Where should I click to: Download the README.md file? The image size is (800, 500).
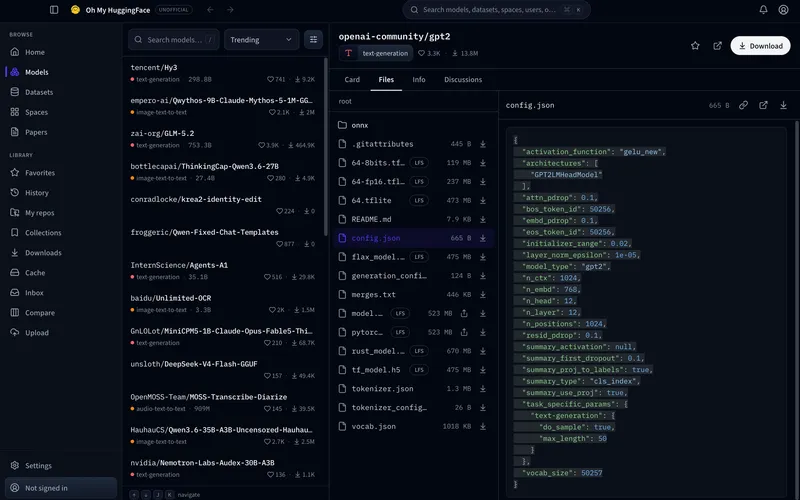483,219
